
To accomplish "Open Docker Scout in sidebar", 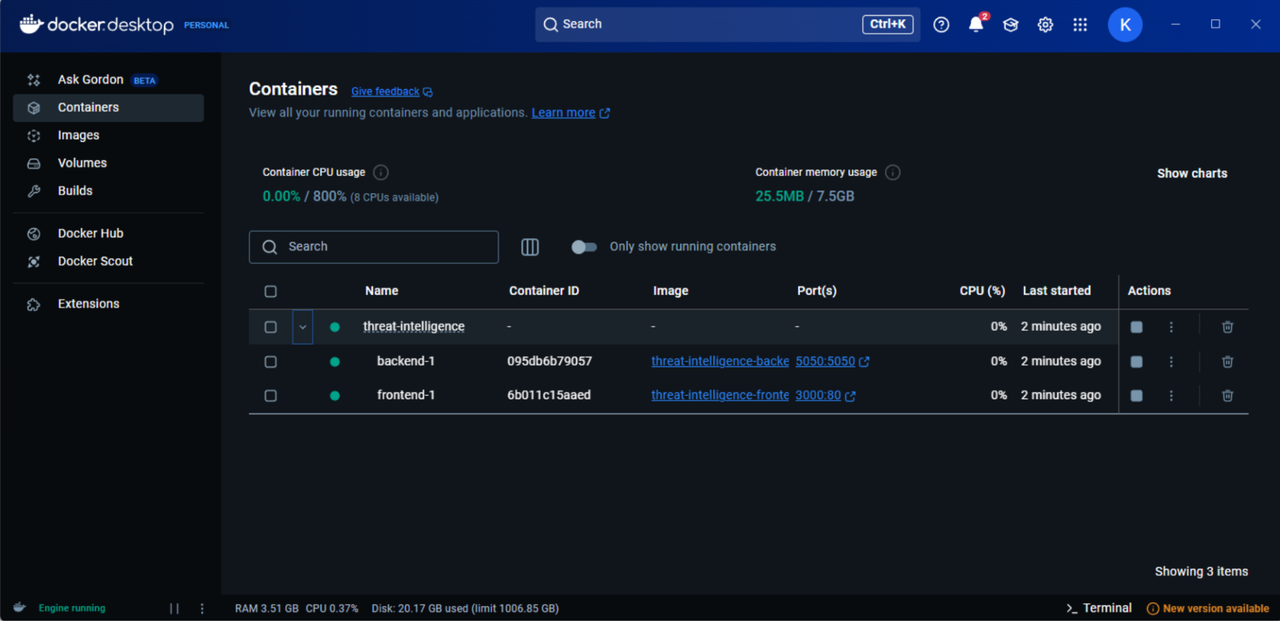I will pyautogui.click(x=108, y=261).
